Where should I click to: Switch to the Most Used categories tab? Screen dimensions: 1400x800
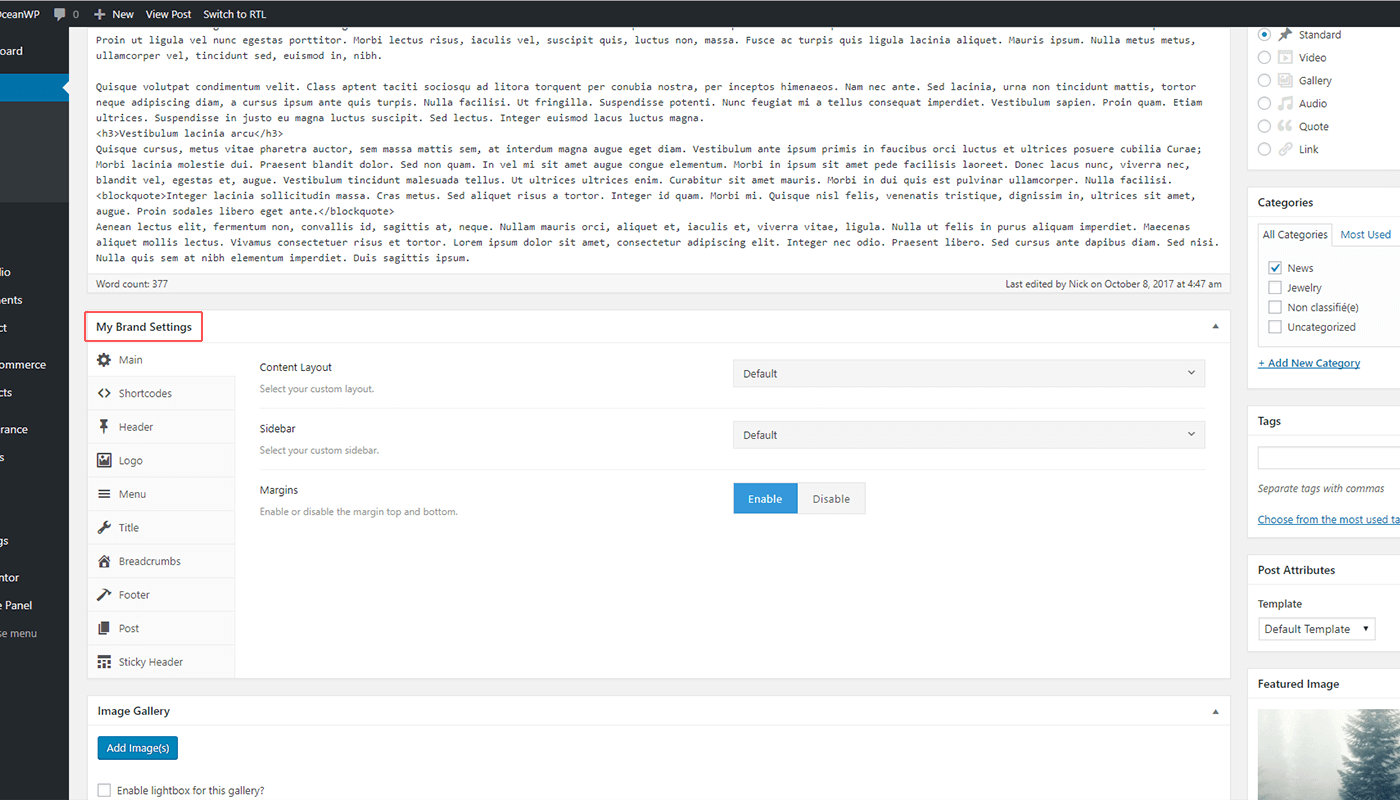1366,235
